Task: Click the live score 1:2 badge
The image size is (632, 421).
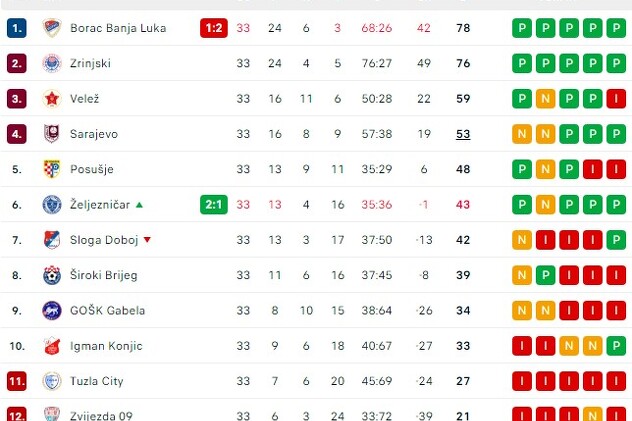Action: tap(214, 28)
